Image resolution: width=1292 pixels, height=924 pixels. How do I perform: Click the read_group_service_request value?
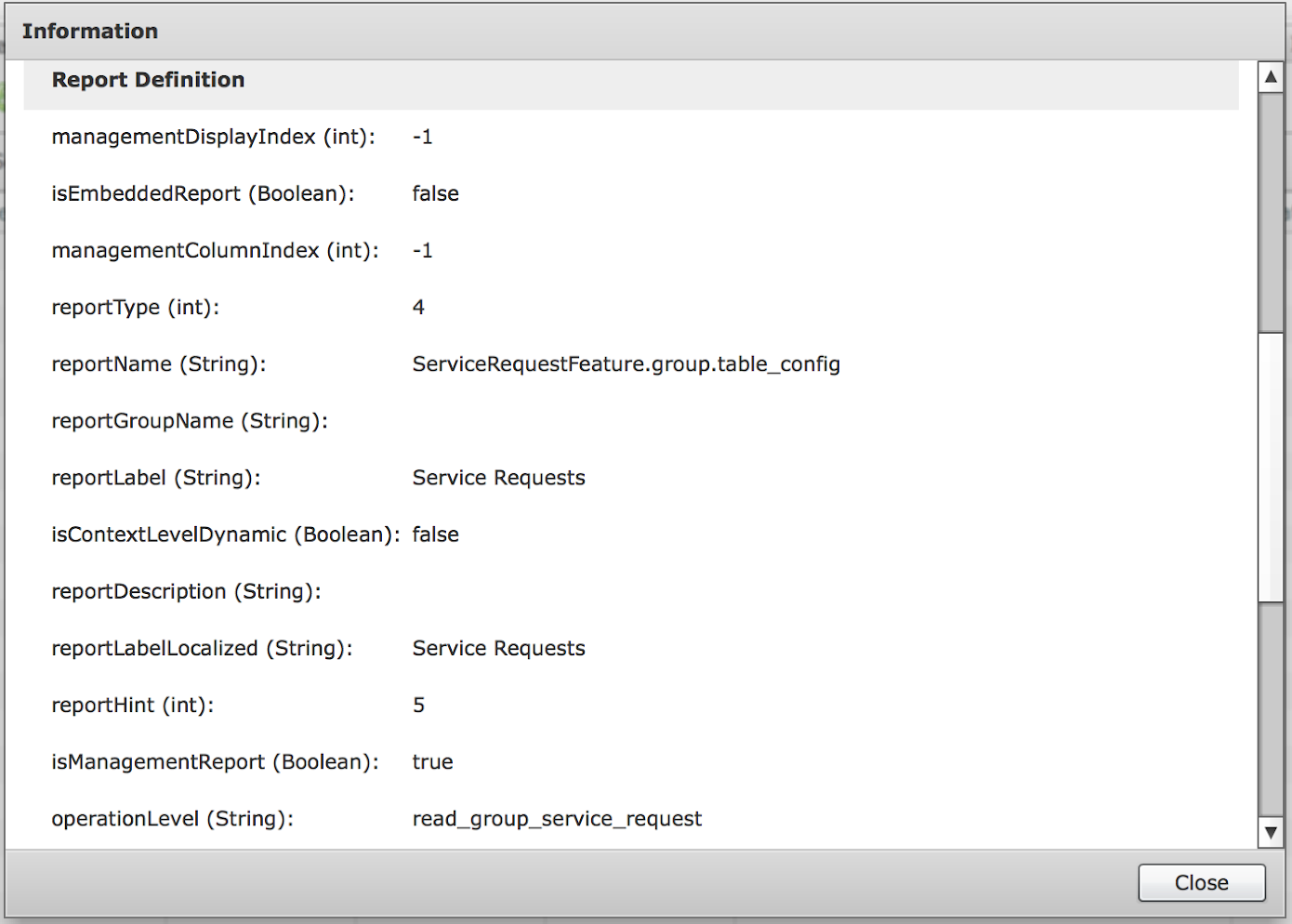coord(558,819)
